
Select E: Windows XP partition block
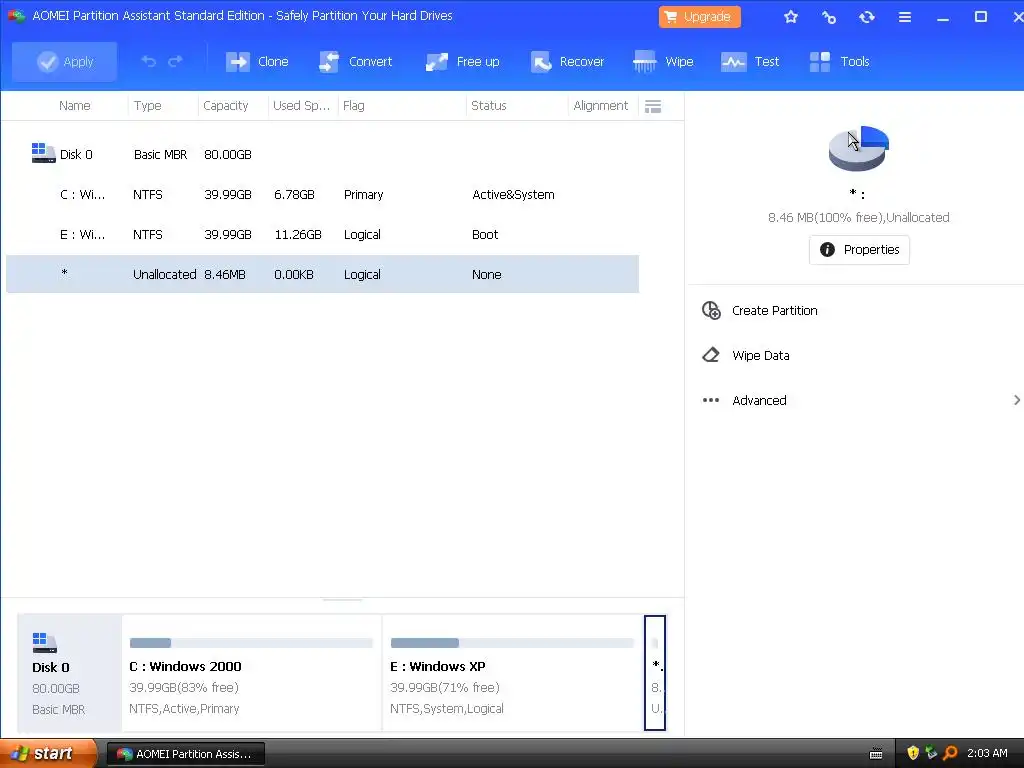coord(513,673)
